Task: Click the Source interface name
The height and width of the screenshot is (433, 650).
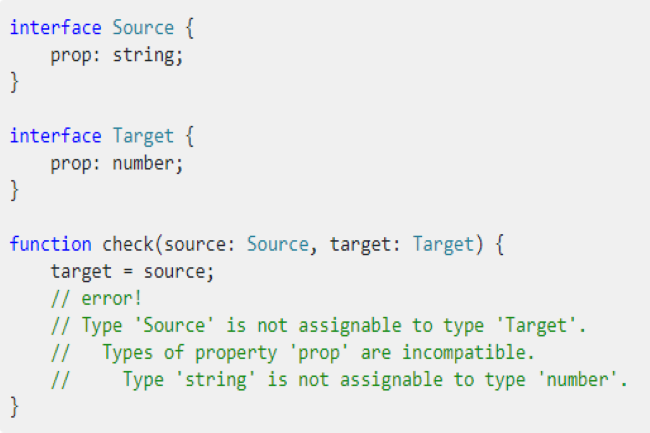Action: tap(143, 28)
